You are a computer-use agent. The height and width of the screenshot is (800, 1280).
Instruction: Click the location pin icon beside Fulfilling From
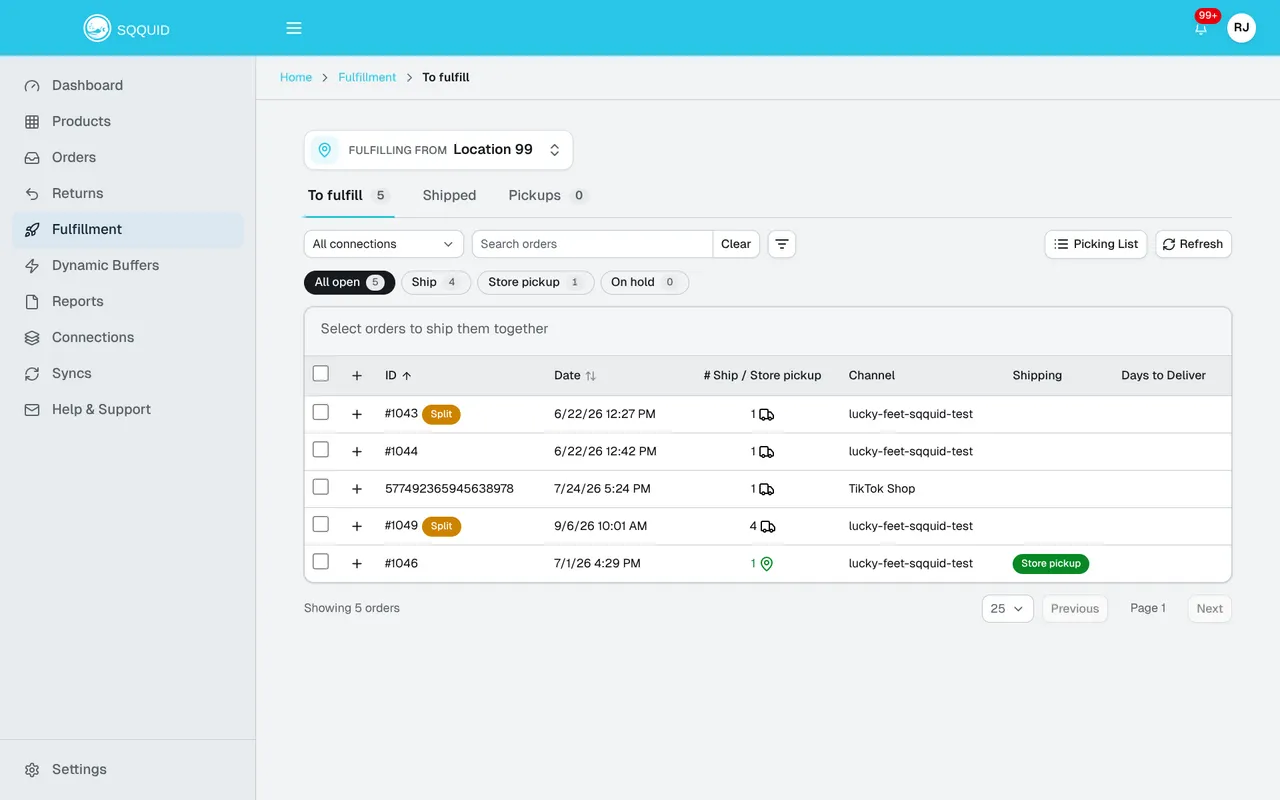pyautogui.click(x=324, y=150)
